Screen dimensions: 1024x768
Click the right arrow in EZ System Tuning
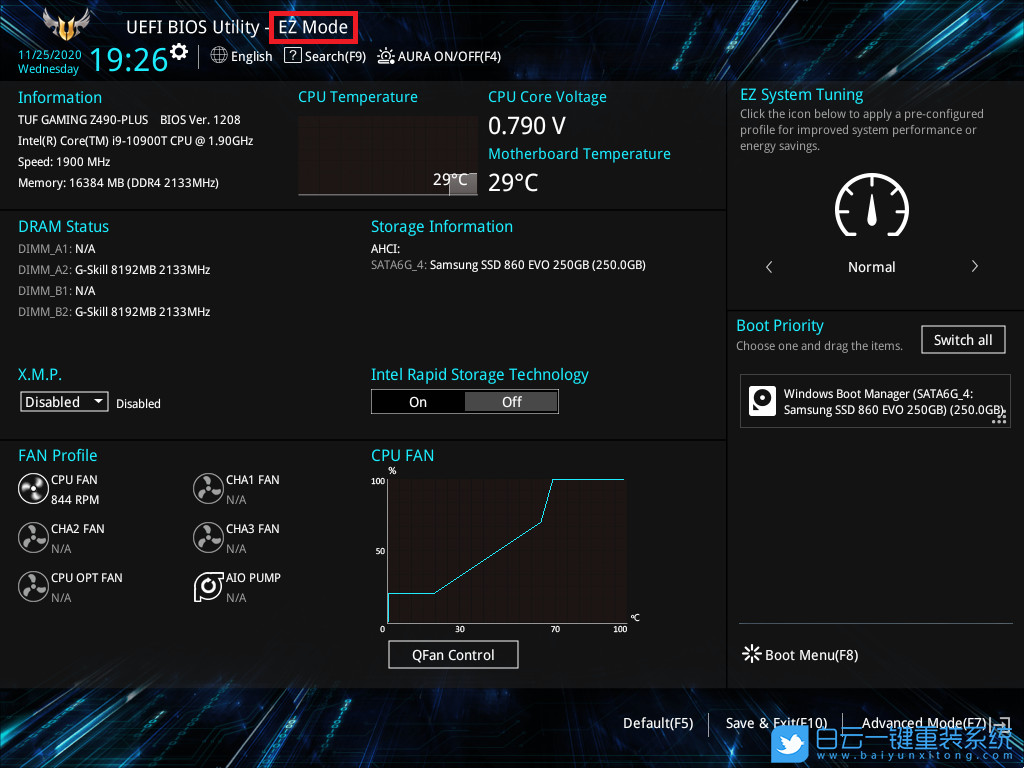pyautogui.click(x=974, y=266)
